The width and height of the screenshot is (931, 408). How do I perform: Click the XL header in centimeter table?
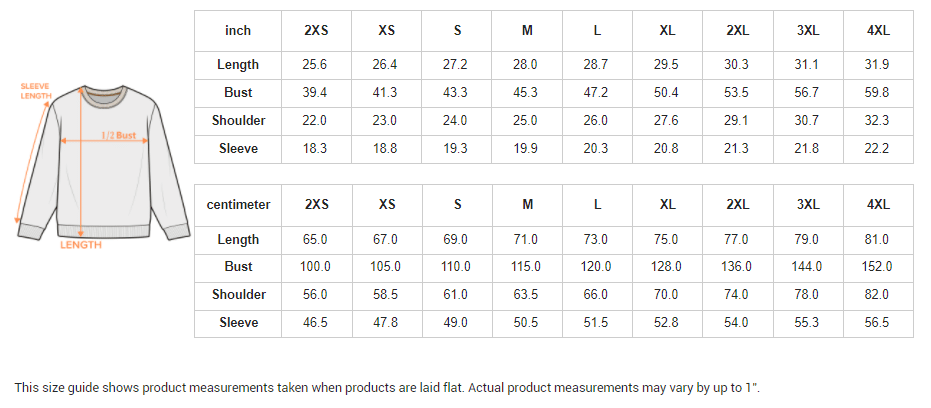click(667, 205)
